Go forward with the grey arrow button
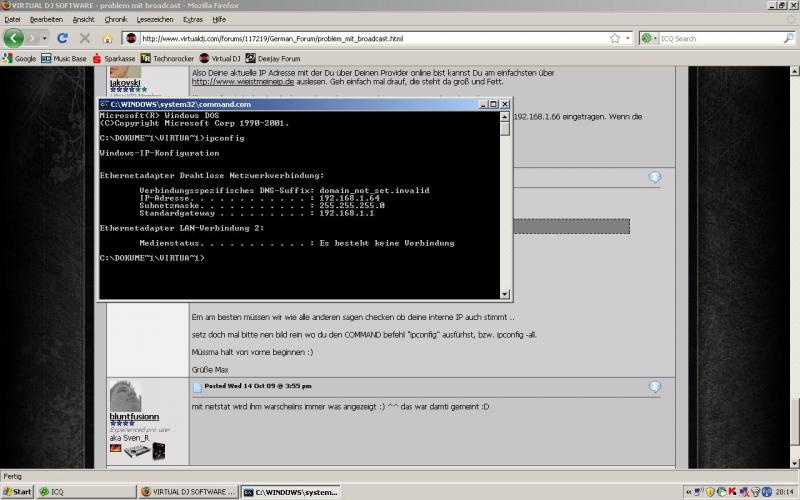800x500 pixels. point(33,38)
